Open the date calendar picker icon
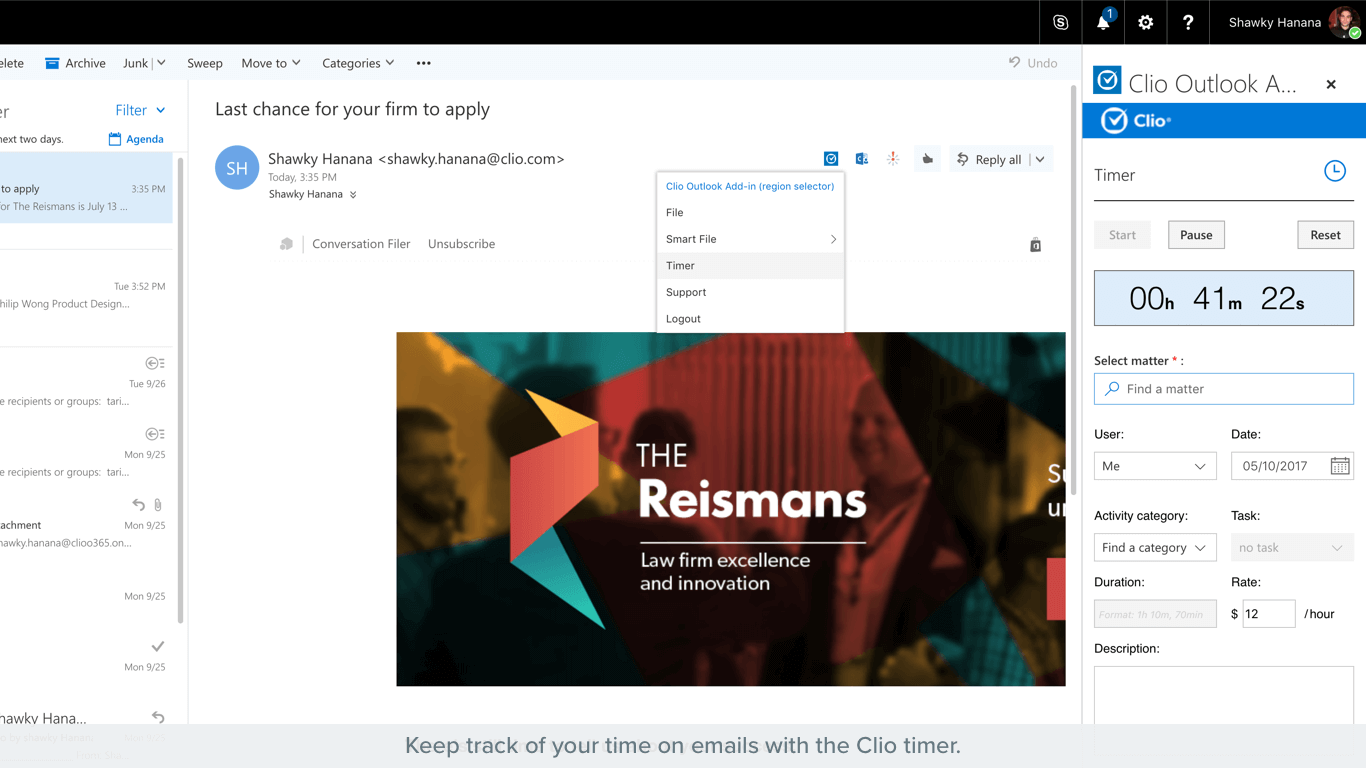Image resolution: width=1366 pixels, height=768 pixels. (1340, 466)
